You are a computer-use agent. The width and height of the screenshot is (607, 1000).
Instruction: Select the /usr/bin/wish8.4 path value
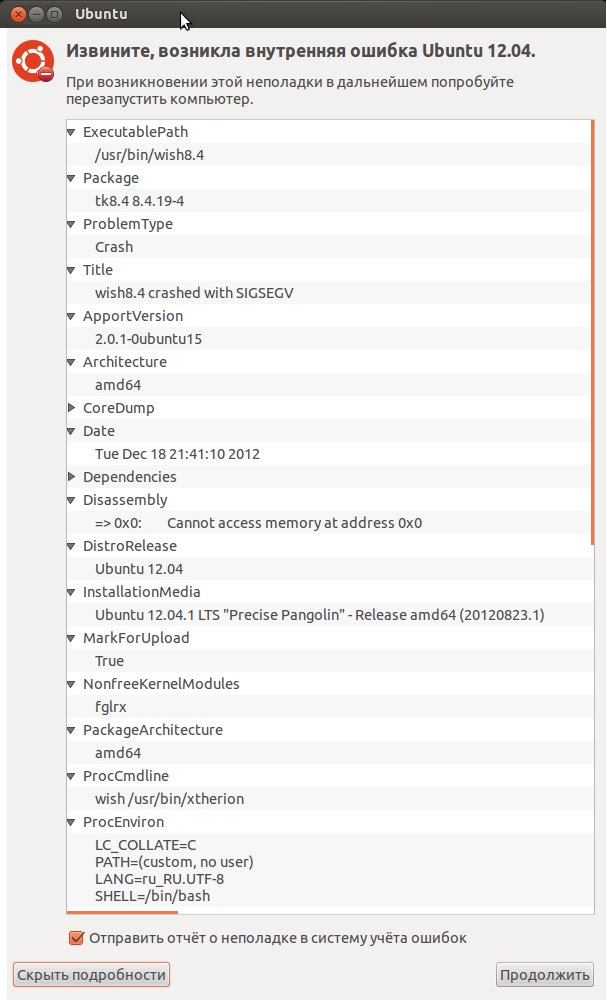click(329, 155)
